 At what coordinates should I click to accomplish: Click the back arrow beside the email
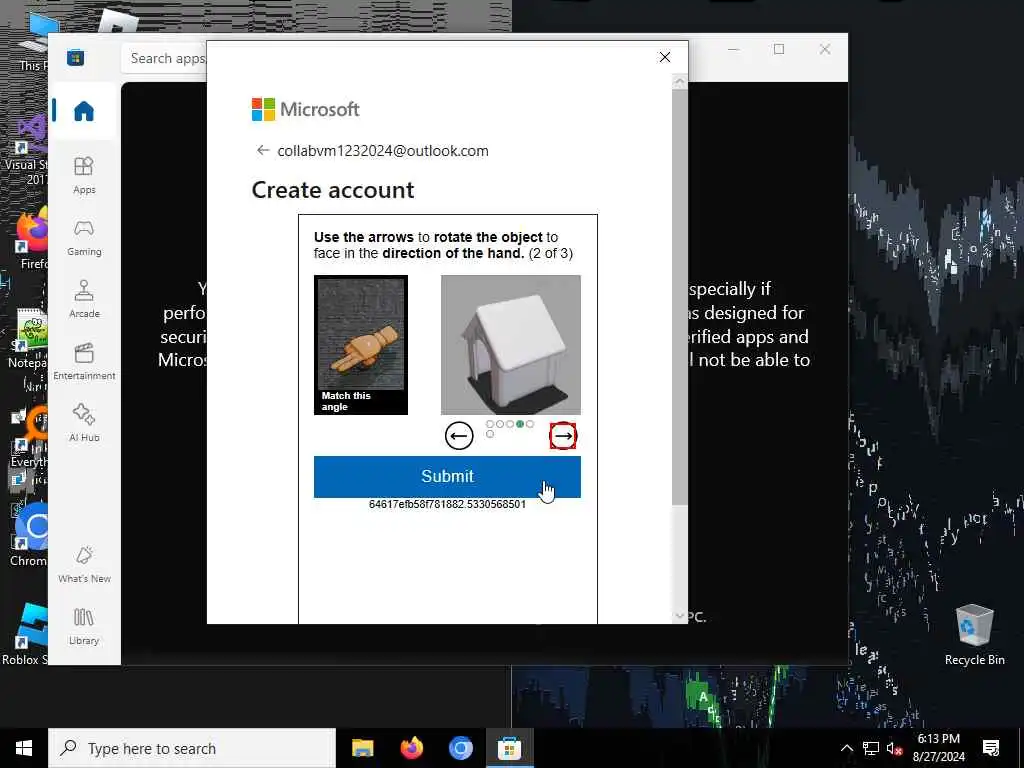[x=263, y=150]
